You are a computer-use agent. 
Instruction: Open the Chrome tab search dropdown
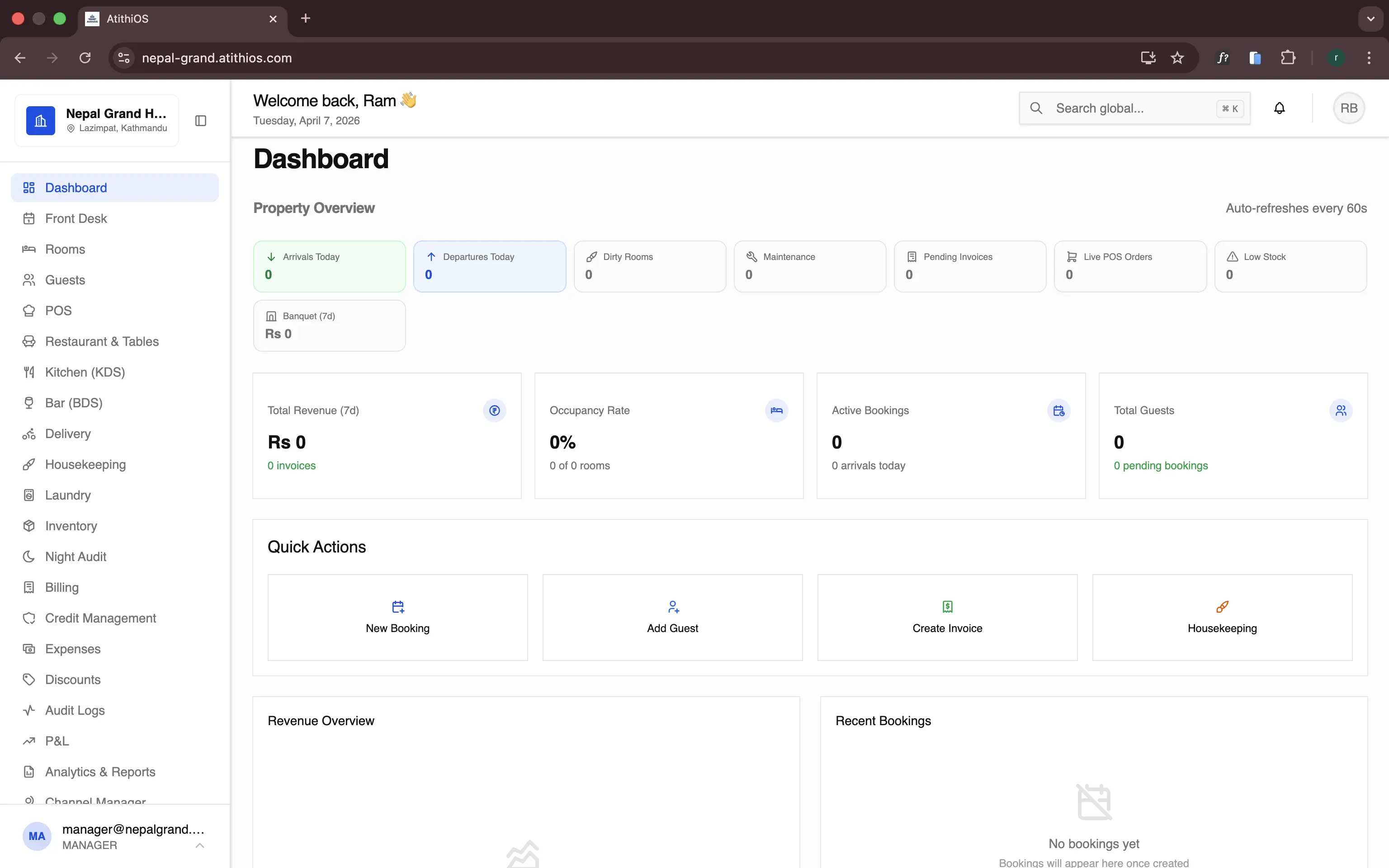click(1370, 19)
